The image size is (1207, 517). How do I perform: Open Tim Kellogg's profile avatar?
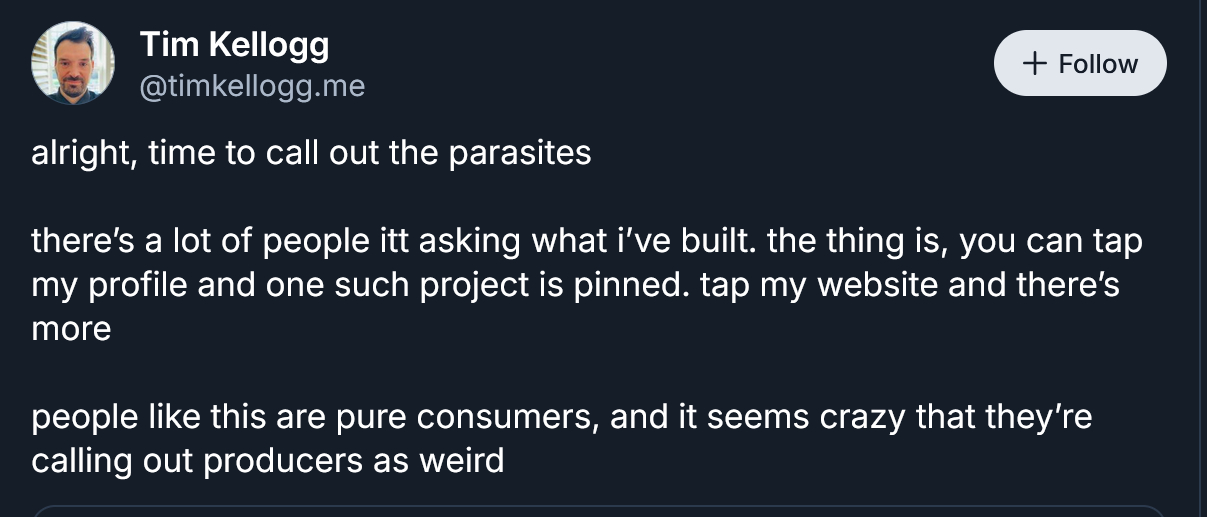point(74,64)
